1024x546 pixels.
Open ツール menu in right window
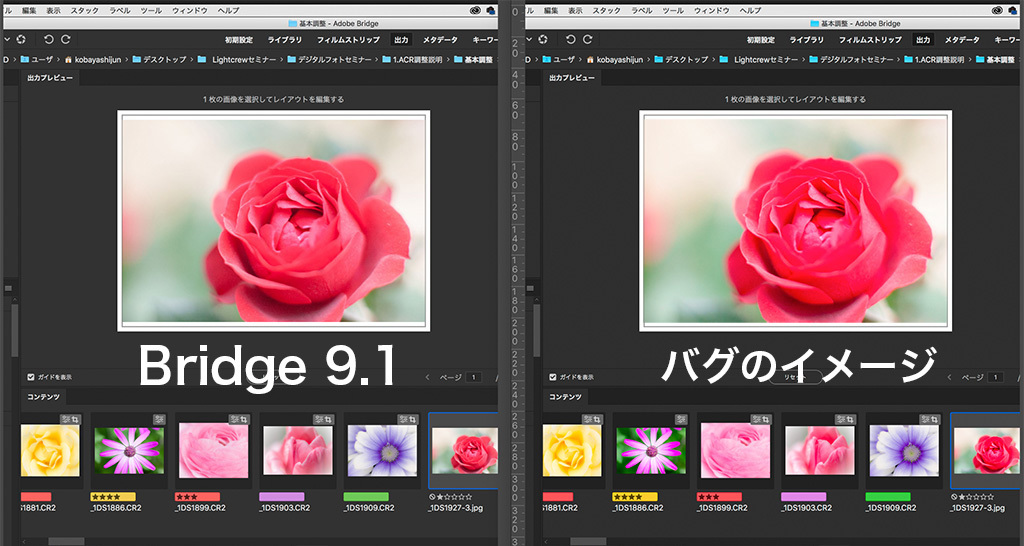coord(673,10)
